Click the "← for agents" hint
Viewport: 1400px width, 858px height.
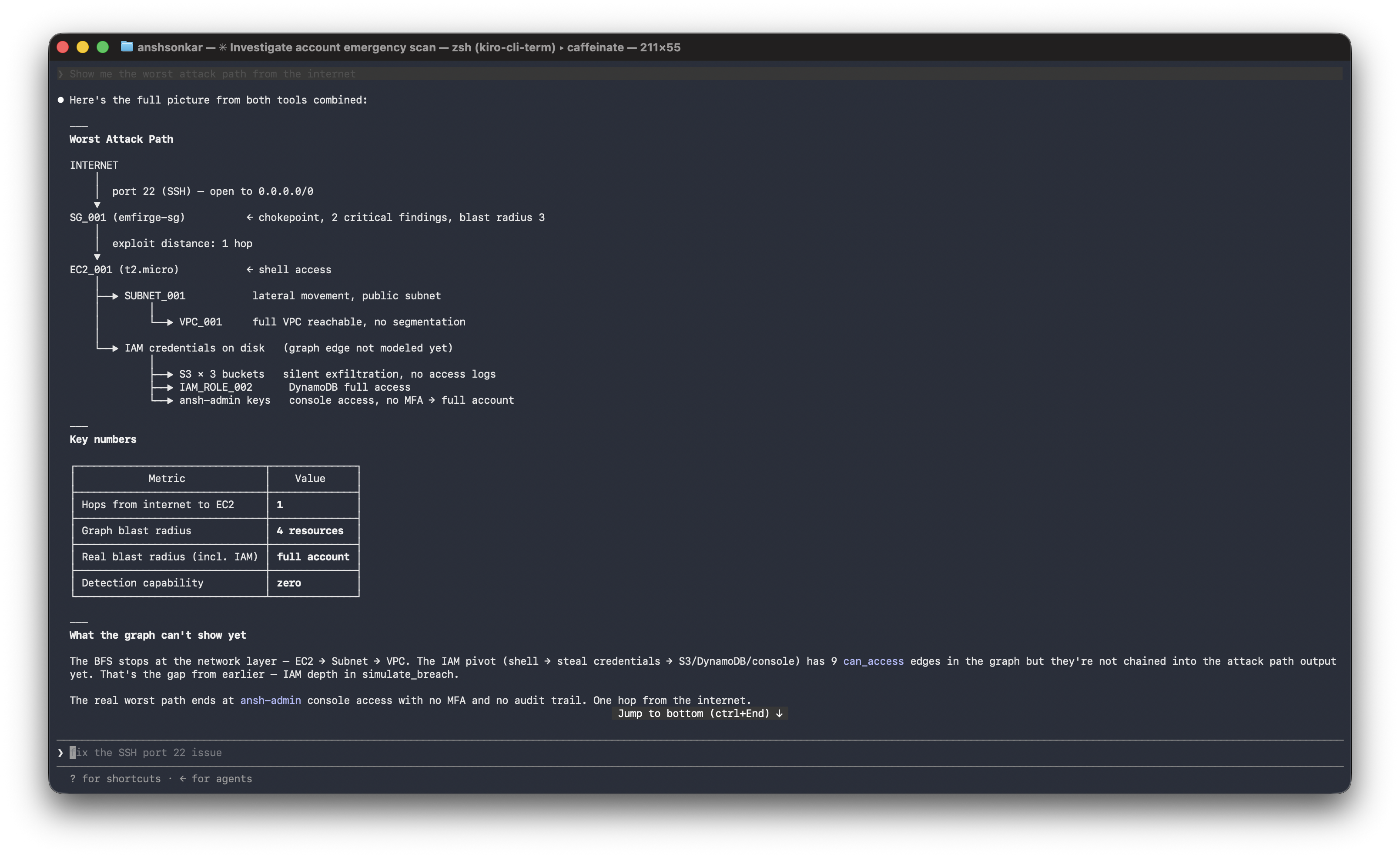(x=216, y=778)
